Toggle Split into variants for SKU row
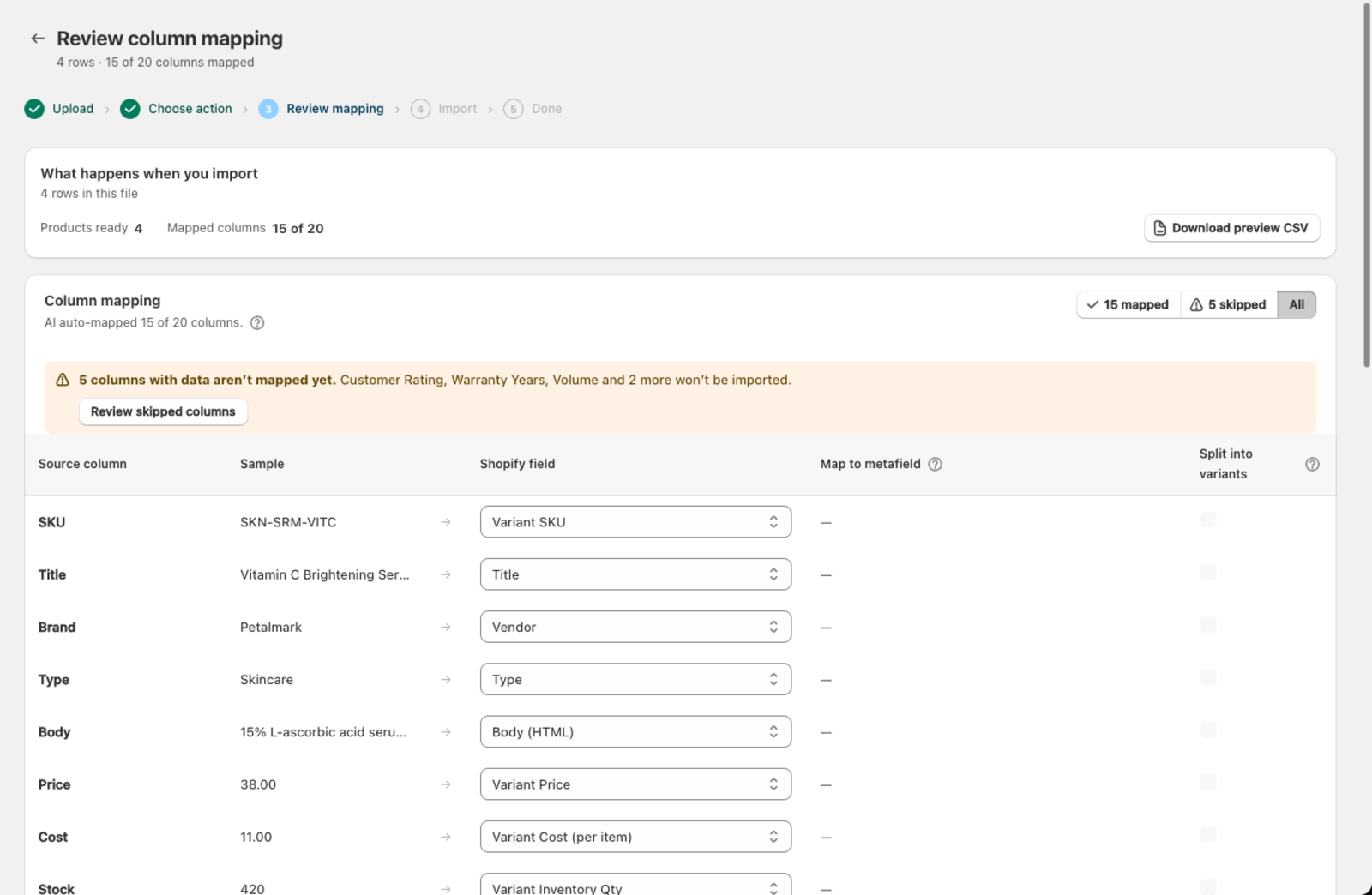The width and height of the screenshot is (1372, 895). tap(1208, 520)
